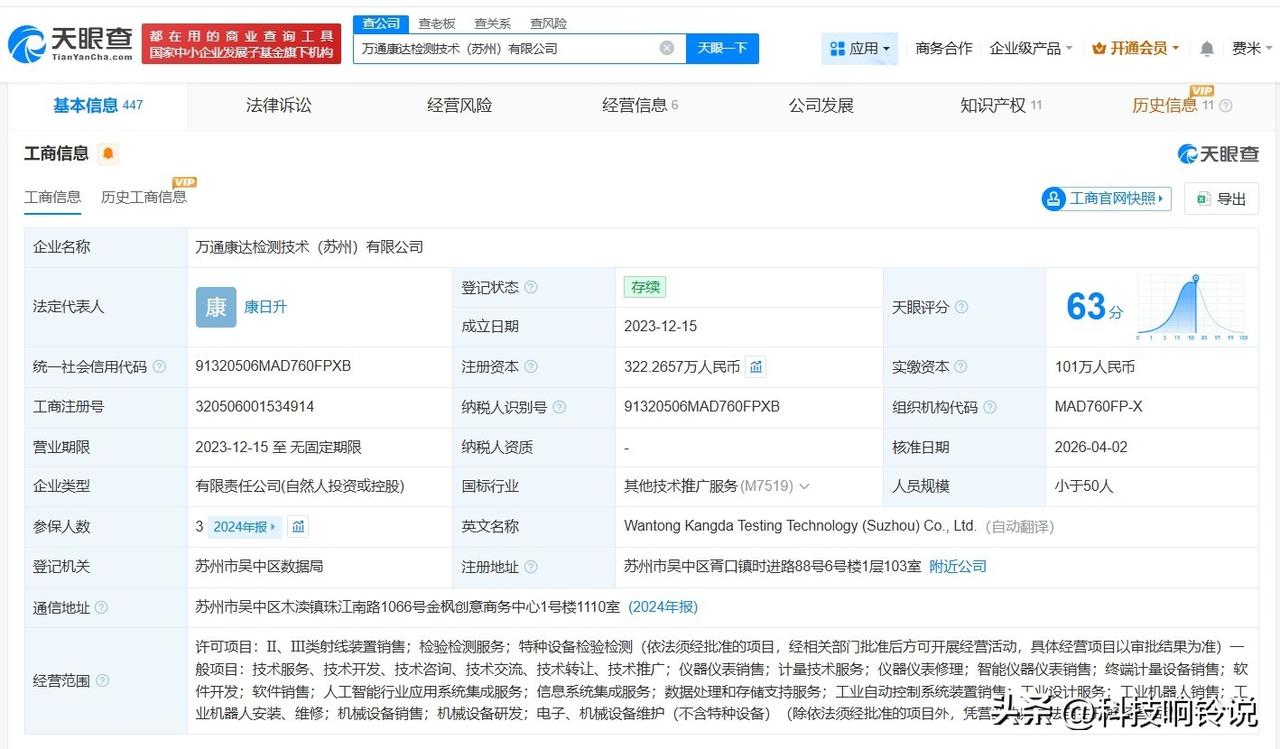Click the 附近公司 nearby companies link

click(x=958, y=567)
